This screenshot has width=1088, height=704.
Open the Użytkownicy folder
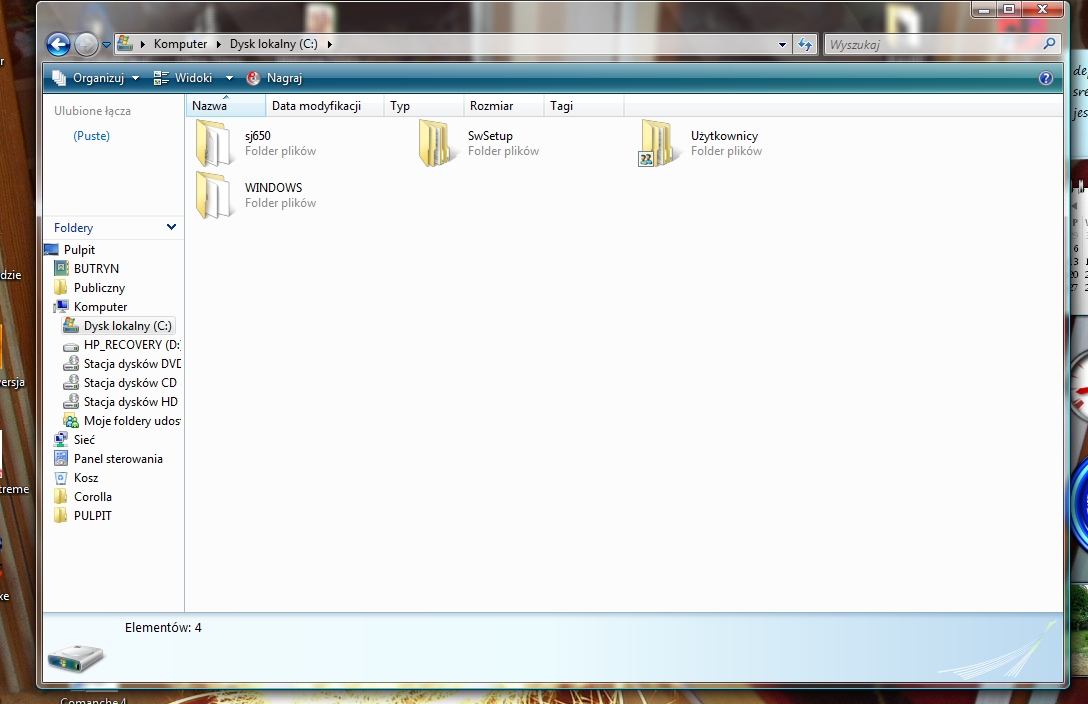pyautogui.click(x=722, y=136)
